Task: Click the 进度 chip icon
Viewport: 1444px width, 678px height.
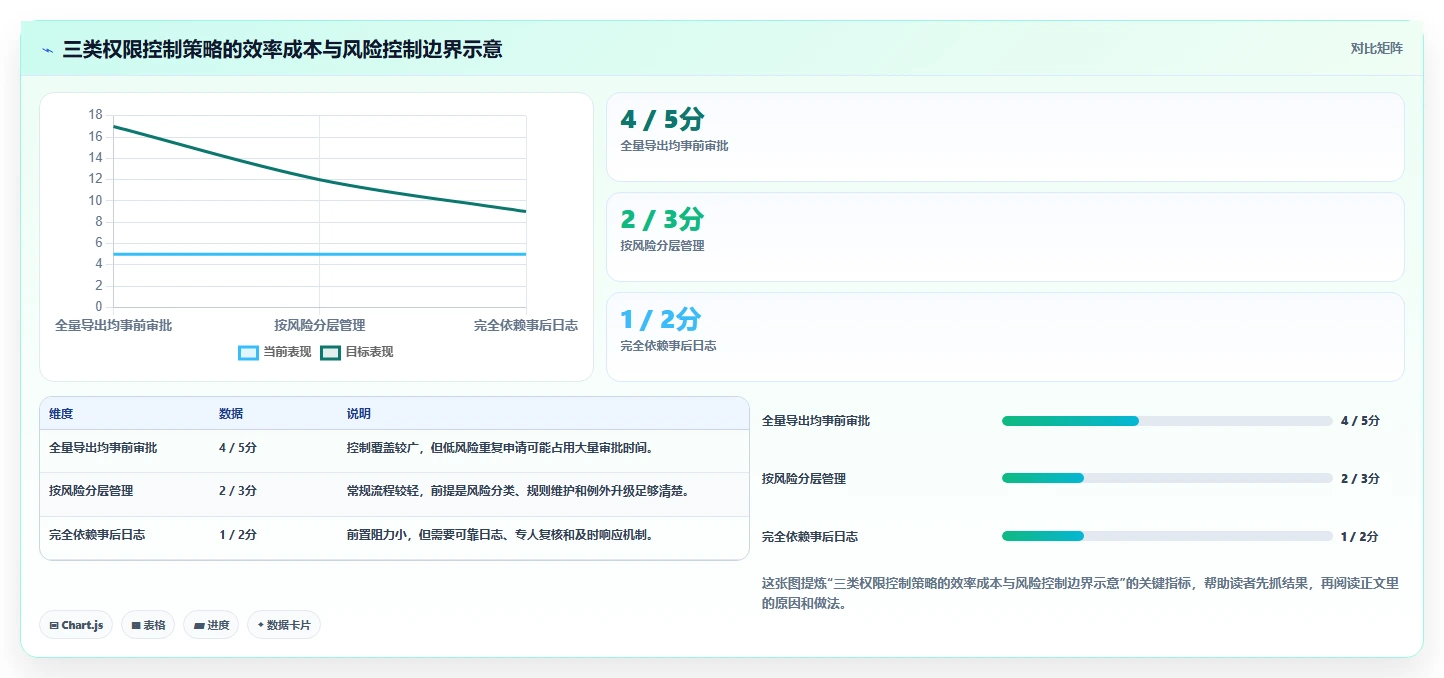Action: coord(199,625)
